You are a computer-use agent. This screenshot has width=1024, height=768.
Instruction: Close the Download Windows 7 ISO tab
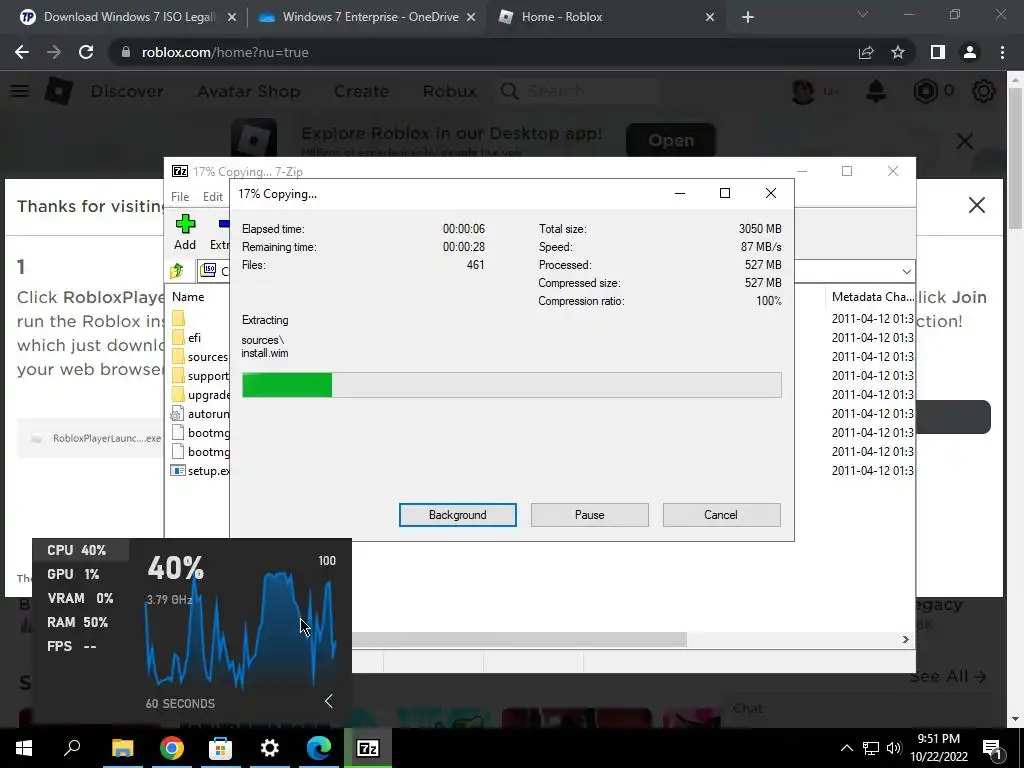[232, 18]
